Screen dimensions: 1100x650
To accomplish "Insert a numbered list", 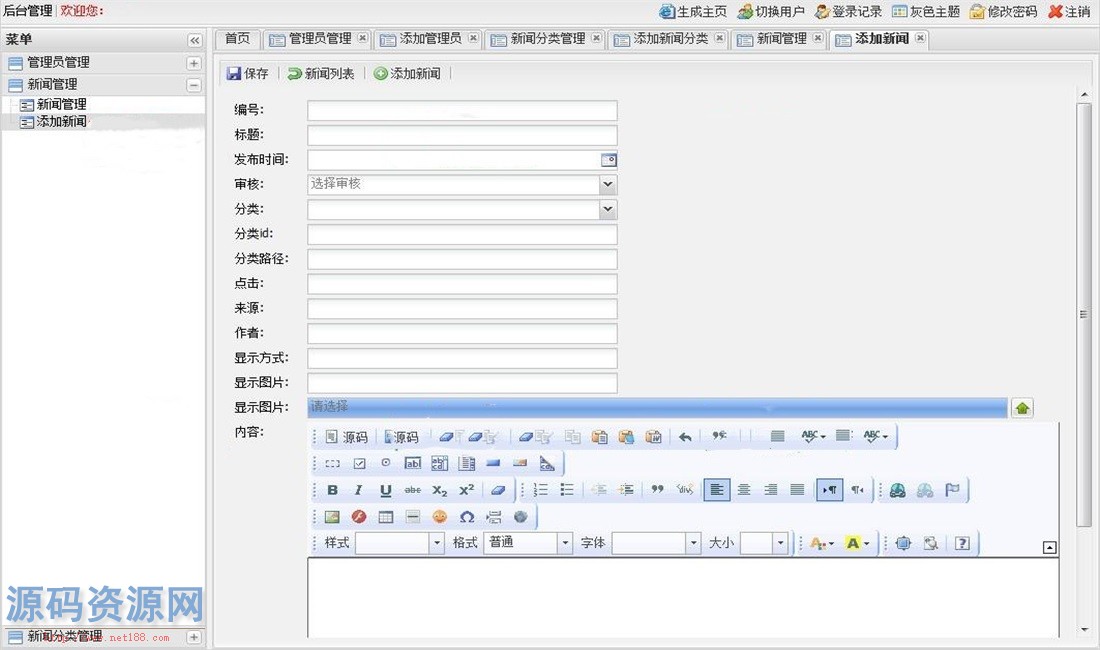I will 540,490.
